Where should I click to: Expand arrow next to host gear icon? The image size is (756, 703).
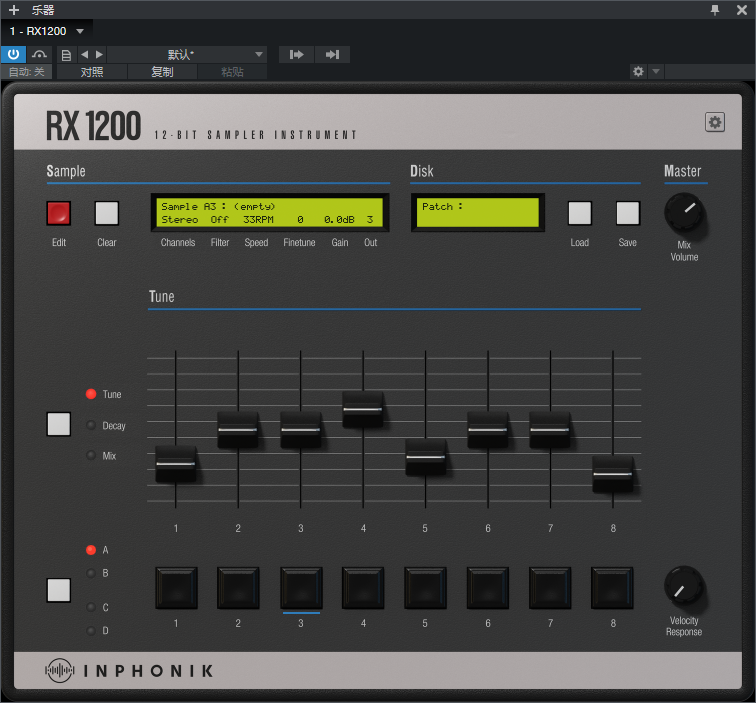coord(656,72)
